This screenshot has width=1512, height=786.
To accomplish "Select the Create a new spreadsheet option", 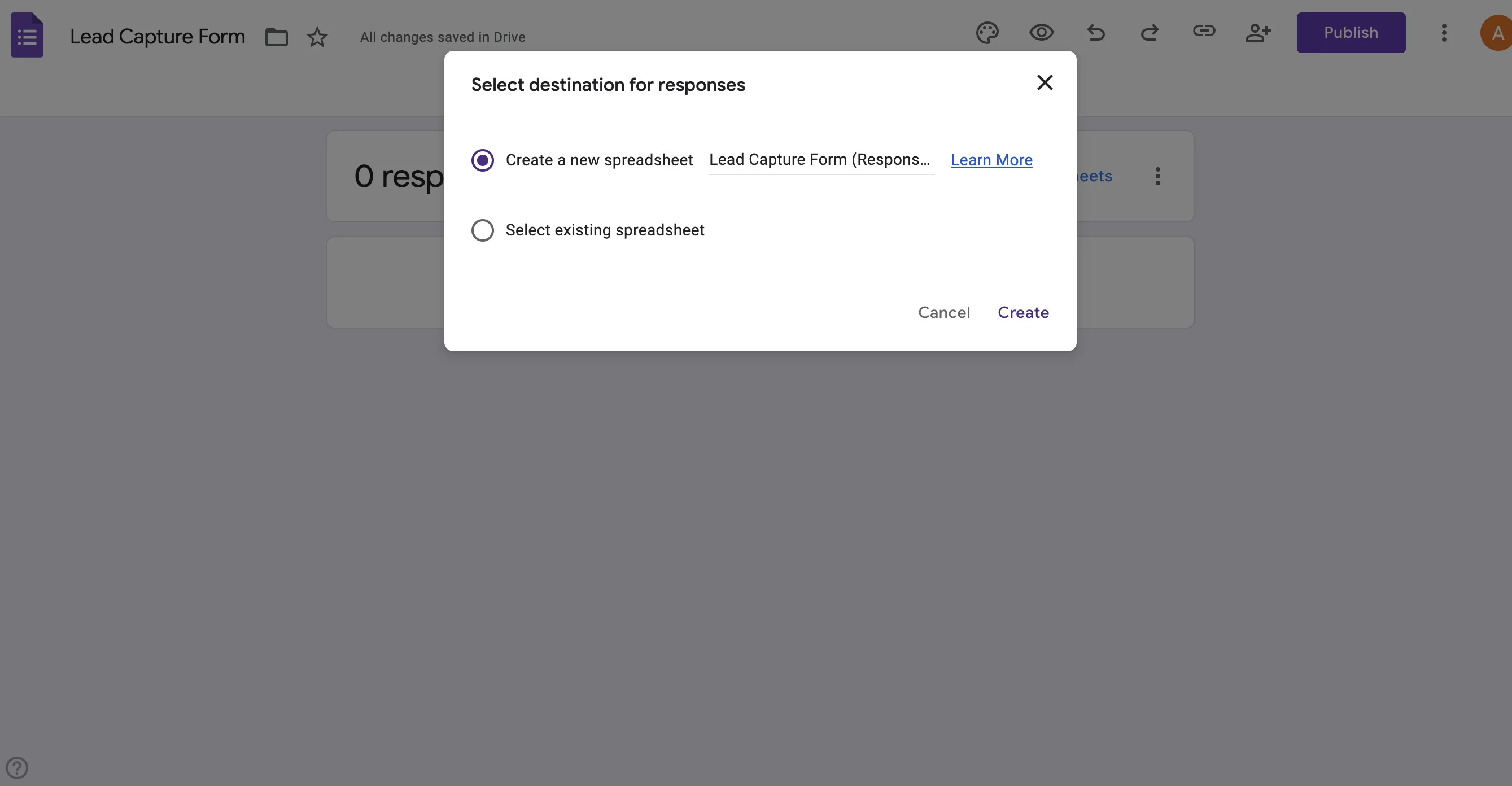I will click(482, 160).
